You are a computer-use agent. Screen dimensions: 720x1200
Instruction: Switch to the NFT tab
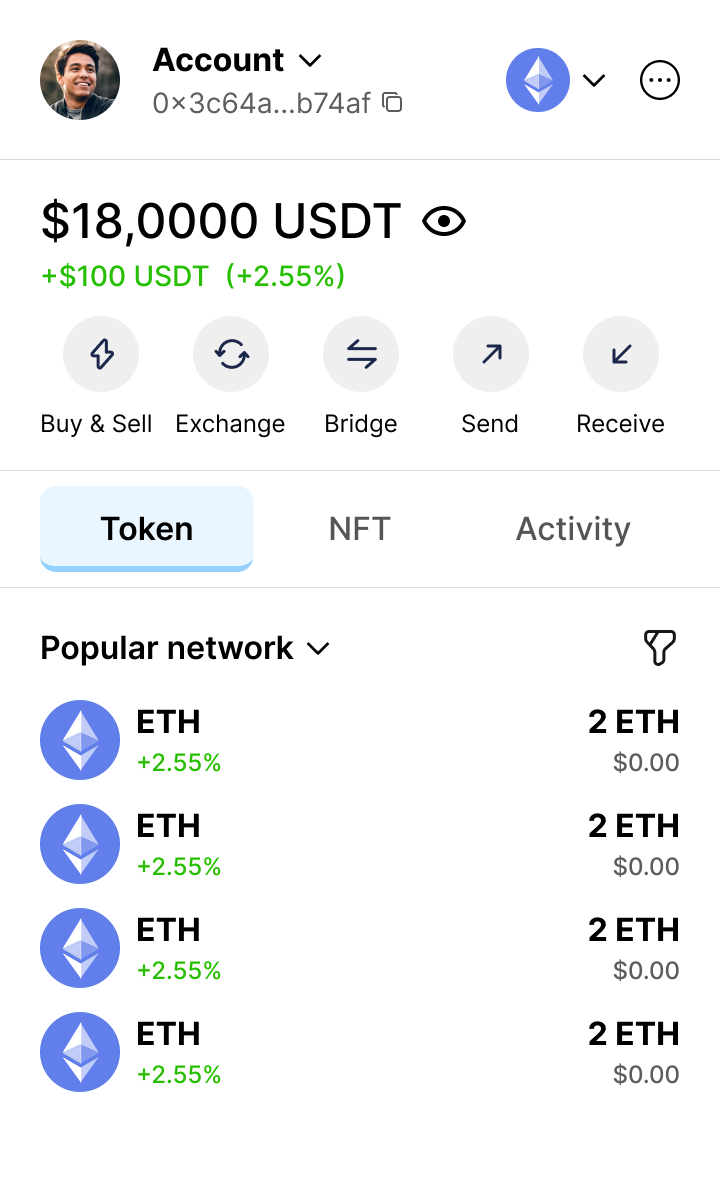click(360, 528)
